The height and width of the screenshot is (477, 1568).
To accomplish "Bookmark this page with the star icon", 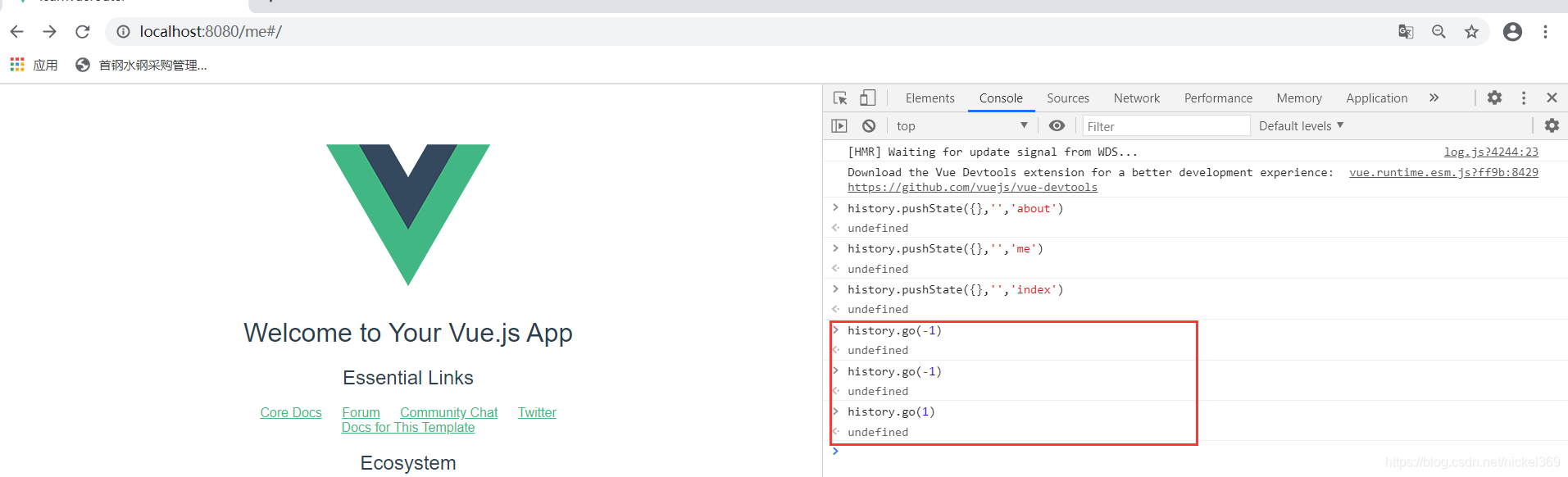I will tap(1472, 31).
